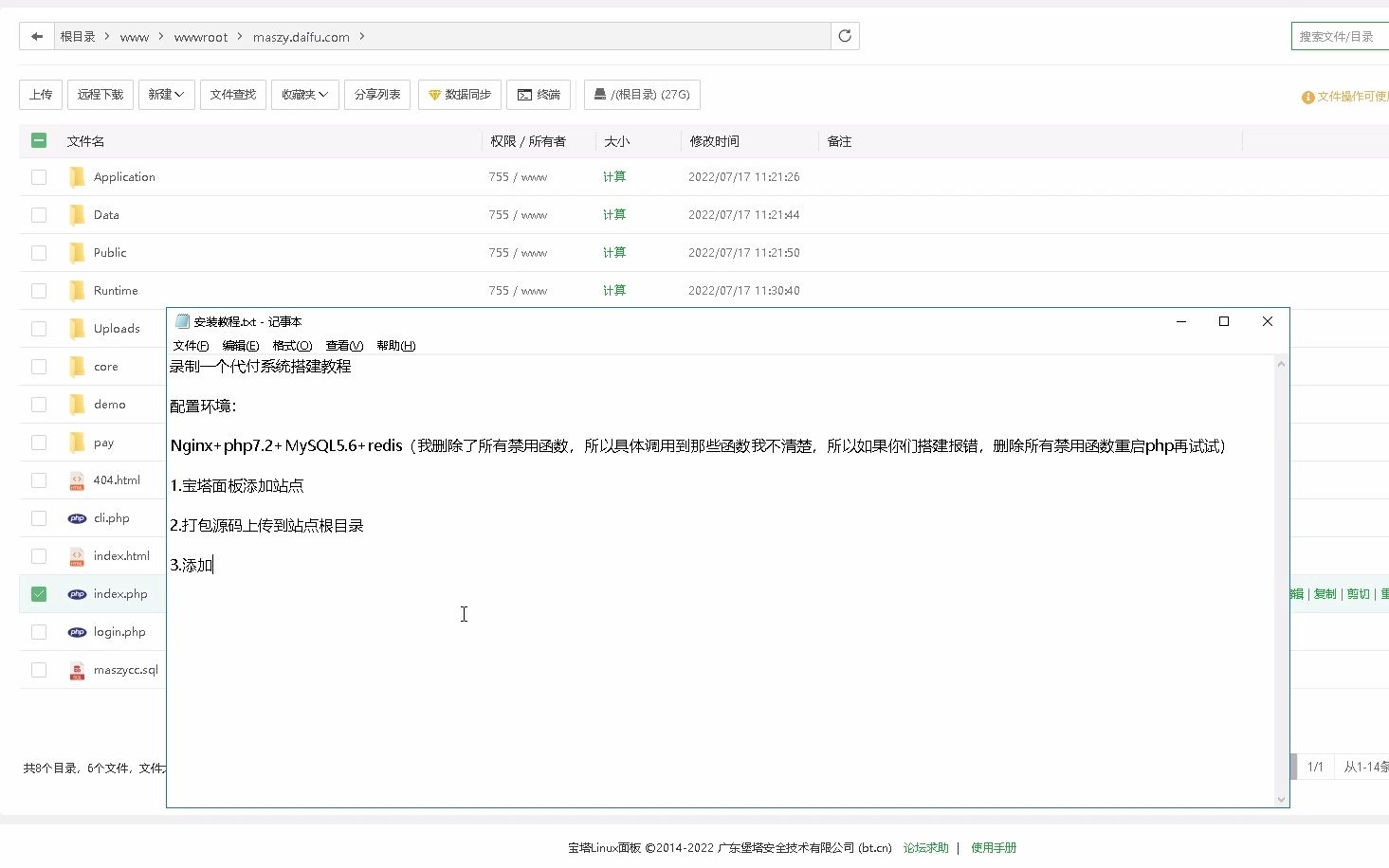
Task: Click the Uploads folder name
Action: [x=117, y=329]
